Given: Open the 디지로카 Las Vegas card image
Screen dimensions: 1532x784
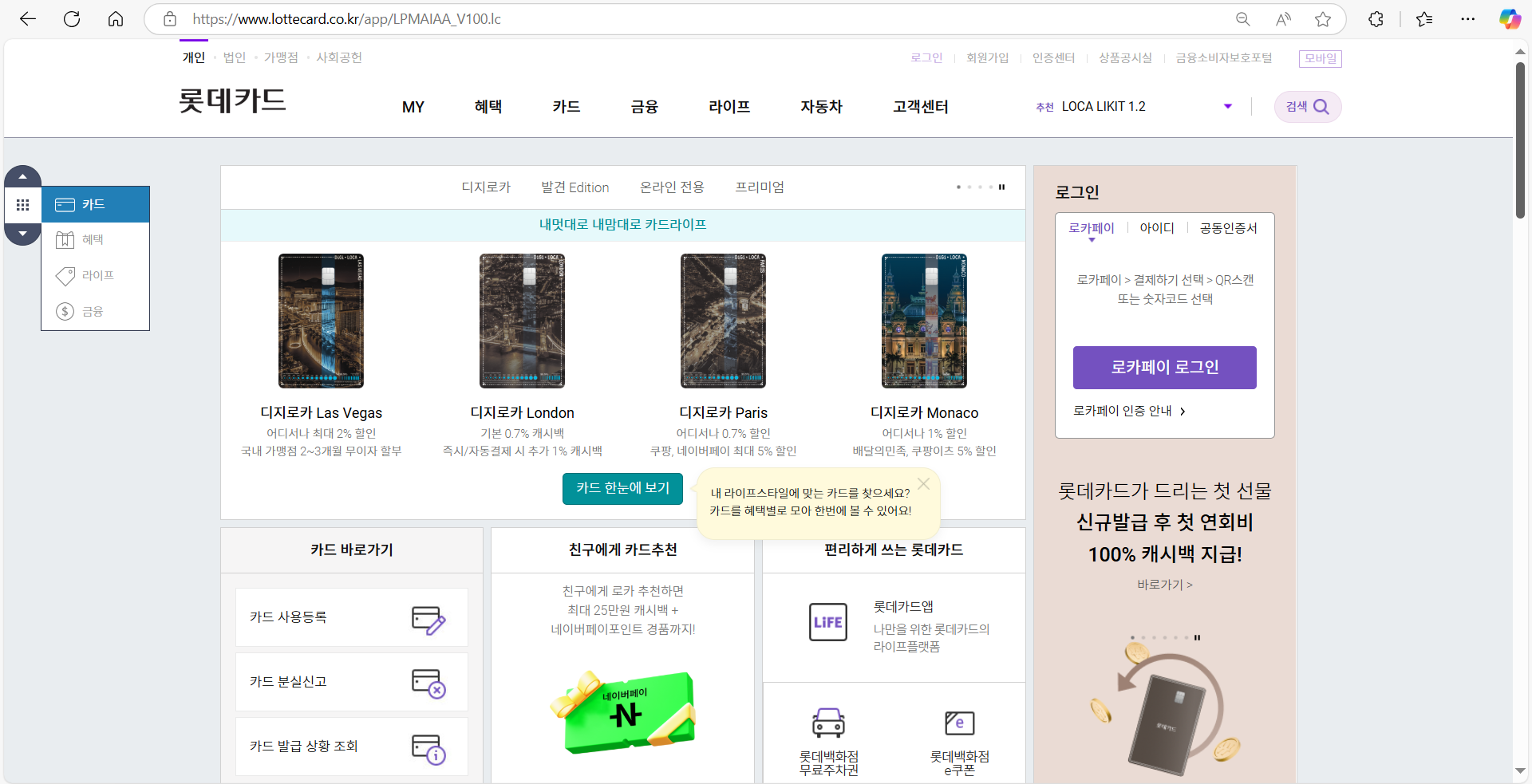Looking at the screenshot, I should click(321, 321).
